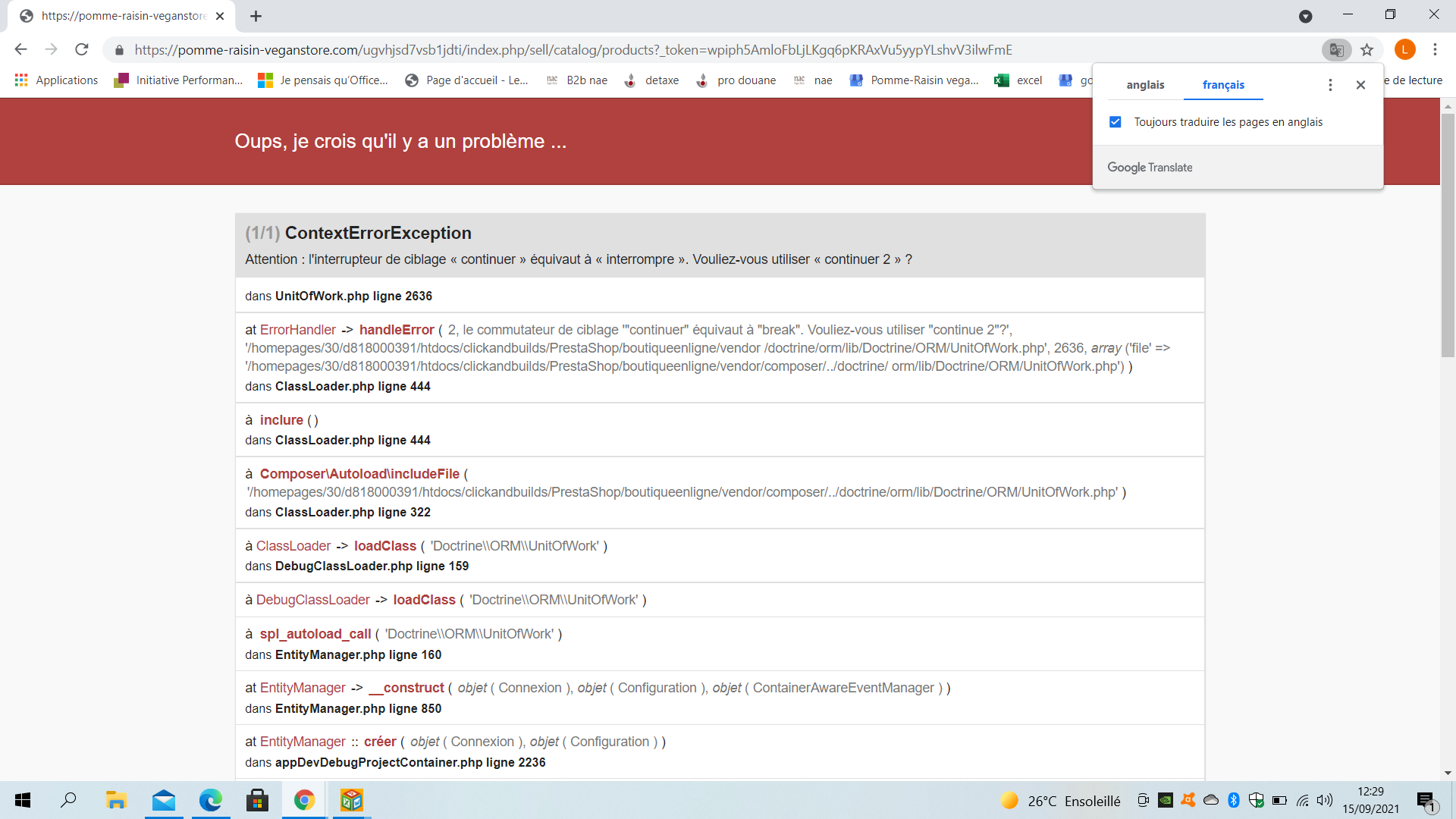This screenshot has height=819, width=1456.
Task: Open the Applications bookmarks shortcut
Action: [x=56, y=80]
